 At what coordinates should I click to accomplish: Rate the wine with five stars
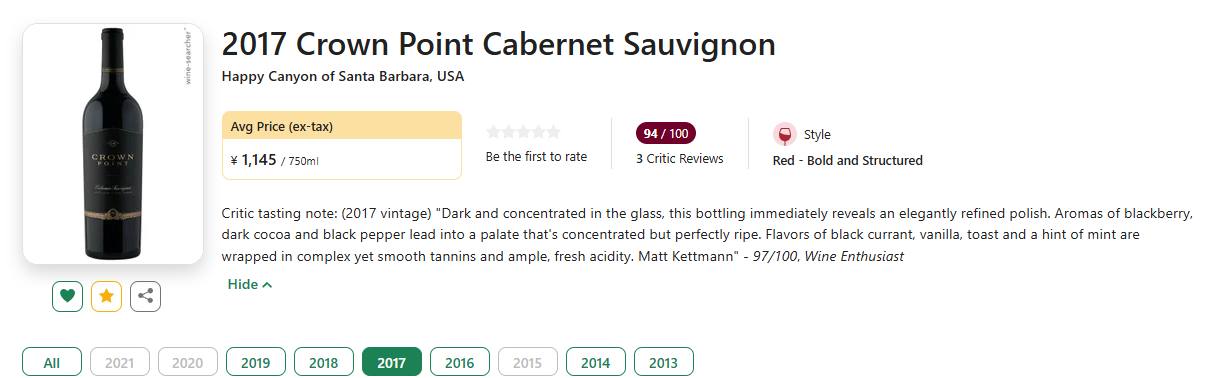tap(554, 132)
